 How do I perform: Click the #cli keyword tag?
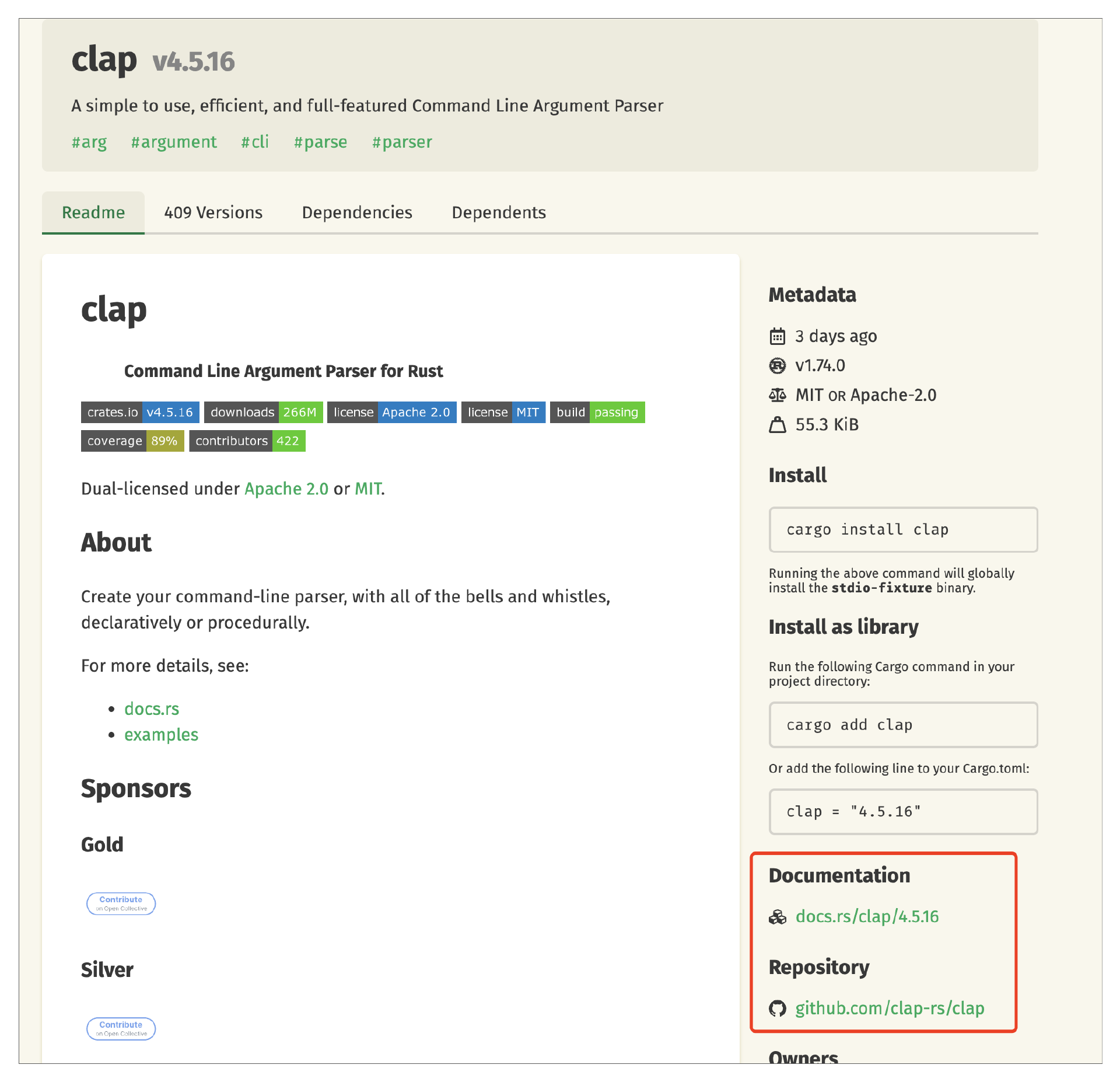255,142
